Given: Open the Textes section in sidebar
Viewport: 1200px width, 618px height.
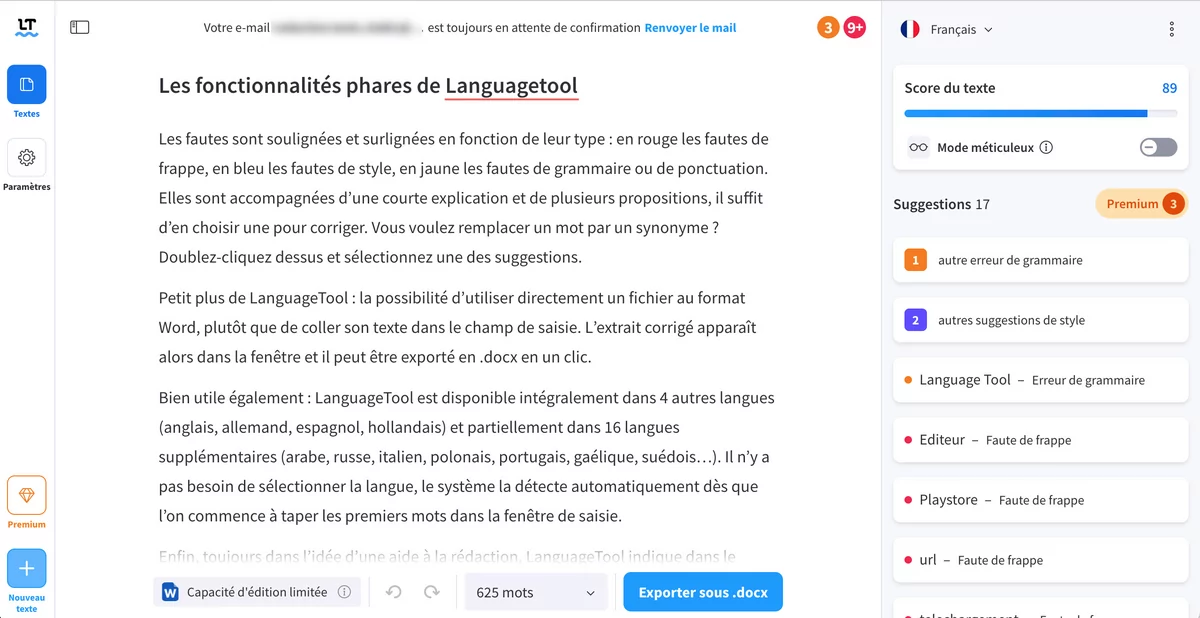Looking at the screenshot, I should pos(27,85).
